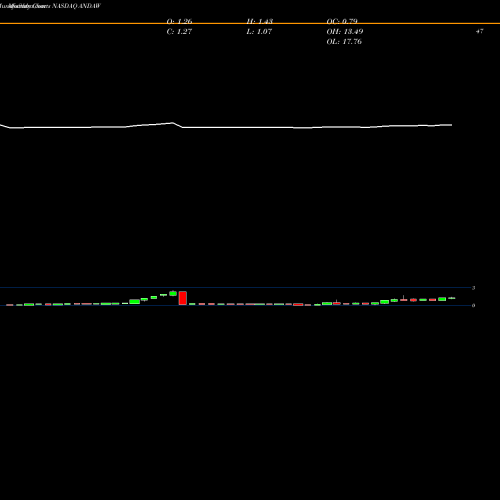Screen dimensions: 500x500
Task: Select the high value H: 1.43
Action: 260,21
